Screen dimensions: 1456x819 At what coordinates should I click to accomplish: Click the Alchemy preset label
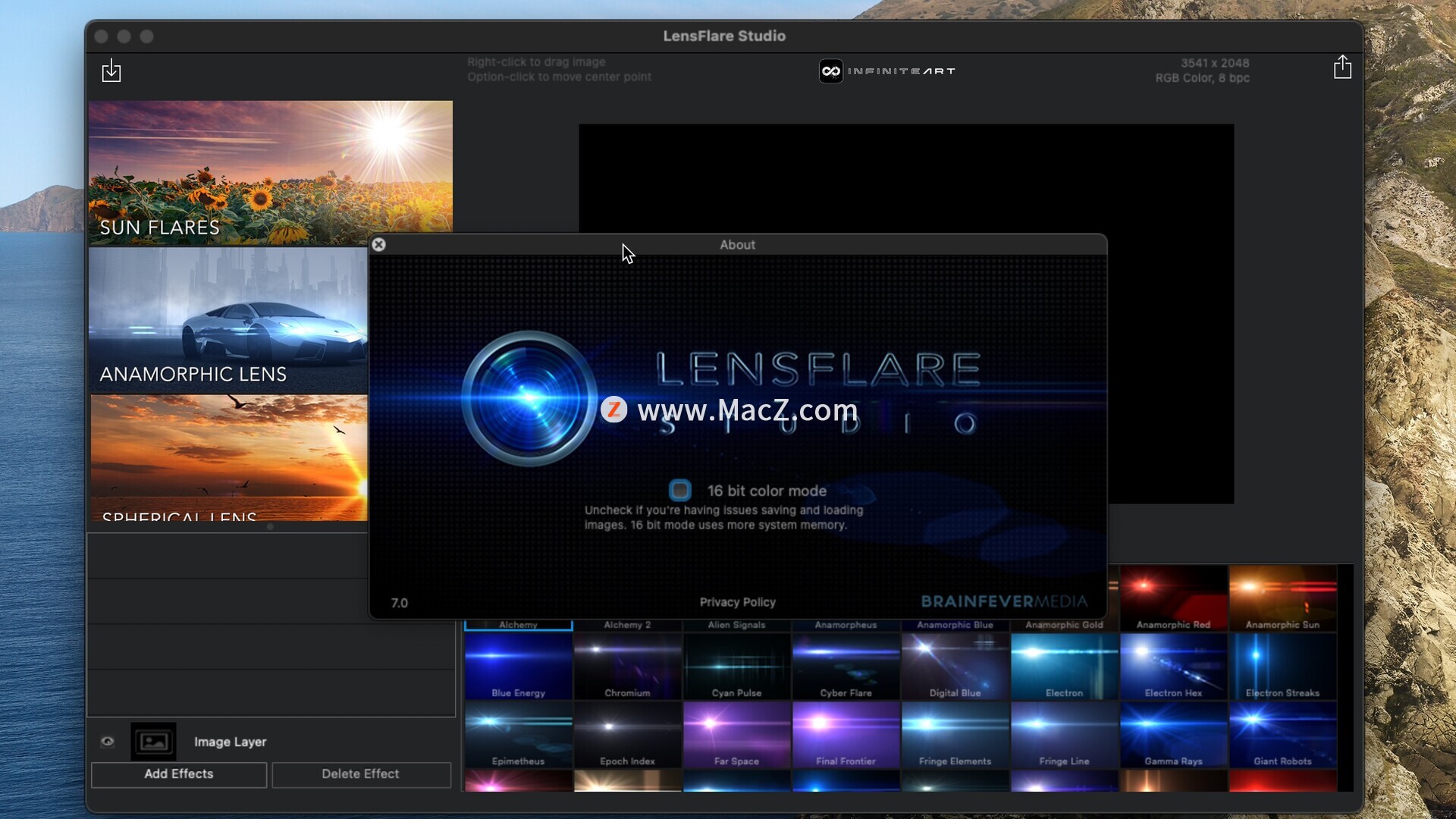pos(519,625)
